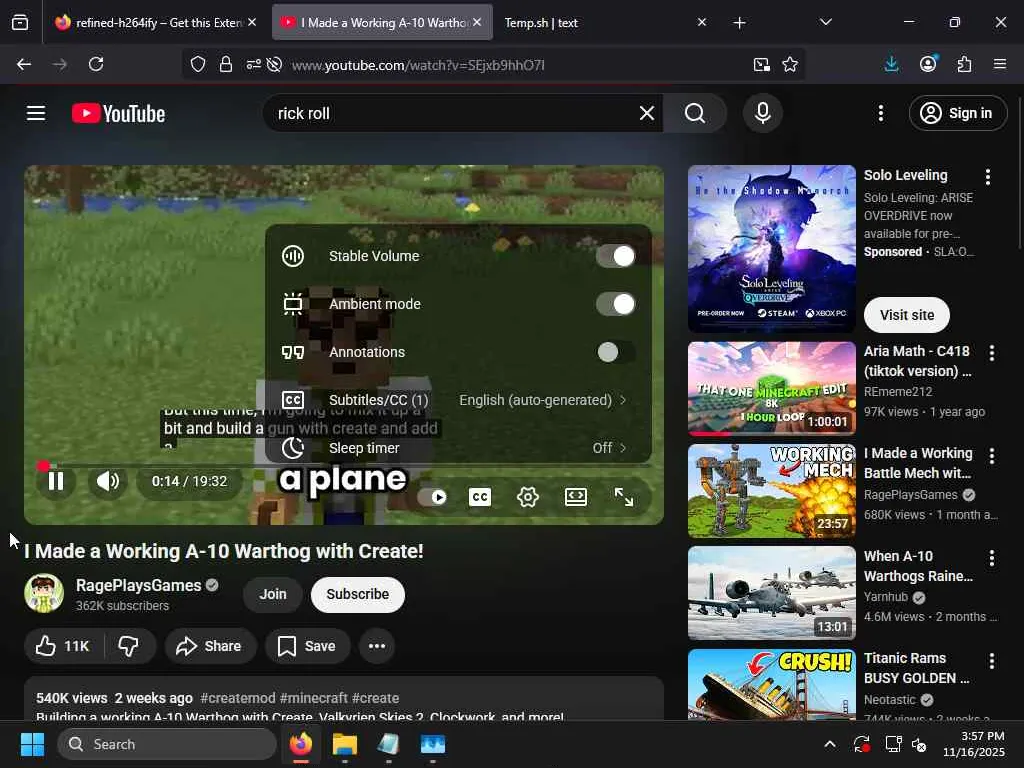
Task: Open Firefox tab list view icon
Action: point(20,23)
